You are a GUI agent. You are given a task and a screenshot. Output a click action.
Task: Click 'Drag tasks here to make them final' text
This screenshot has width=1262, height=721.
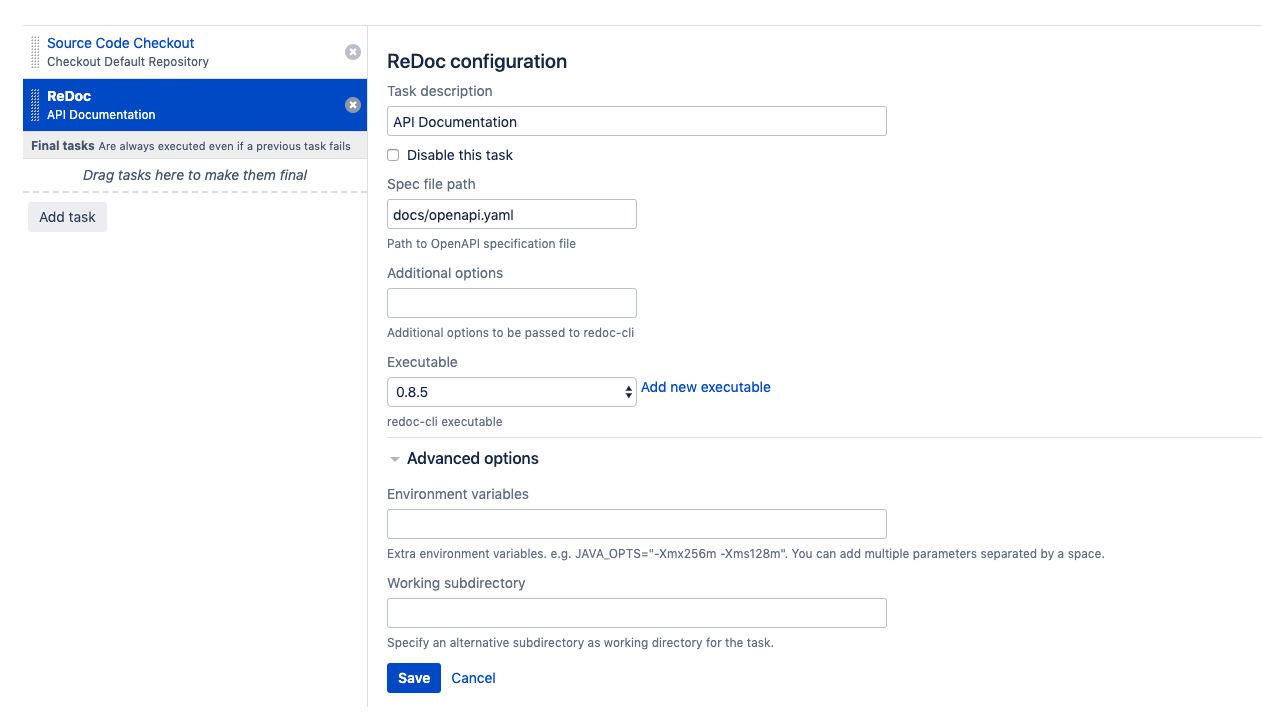tap(195, 175)
